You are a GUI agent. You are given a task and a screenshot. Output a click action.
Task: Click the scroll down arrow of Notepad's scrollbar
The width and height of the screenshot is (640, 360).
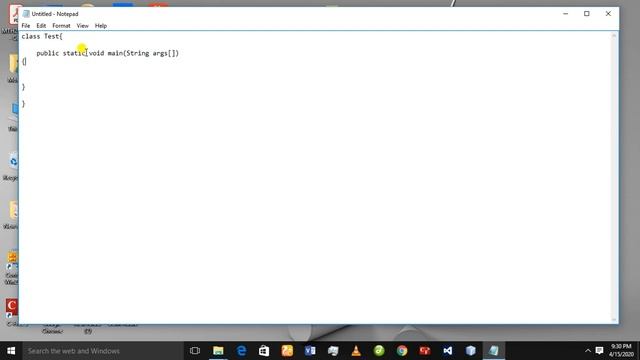pyautogui.click(x=614, y=320)
